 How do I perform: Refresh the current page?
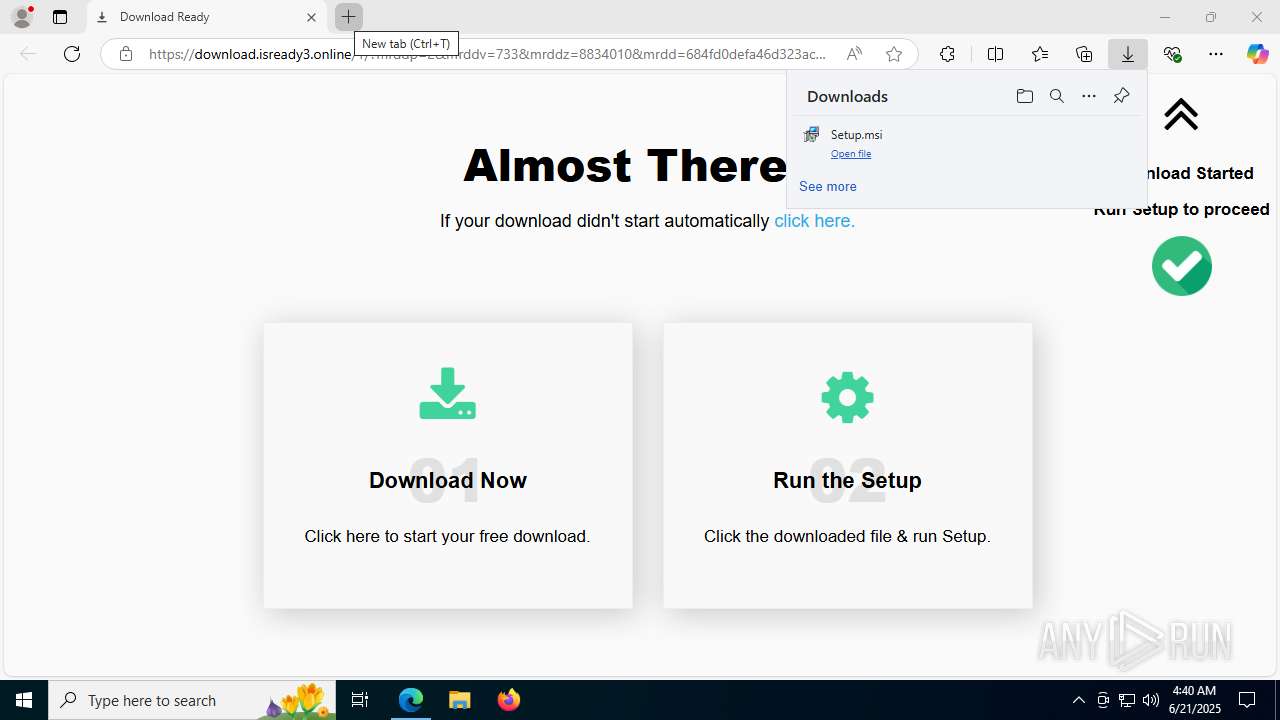click(x=72, y=54)
